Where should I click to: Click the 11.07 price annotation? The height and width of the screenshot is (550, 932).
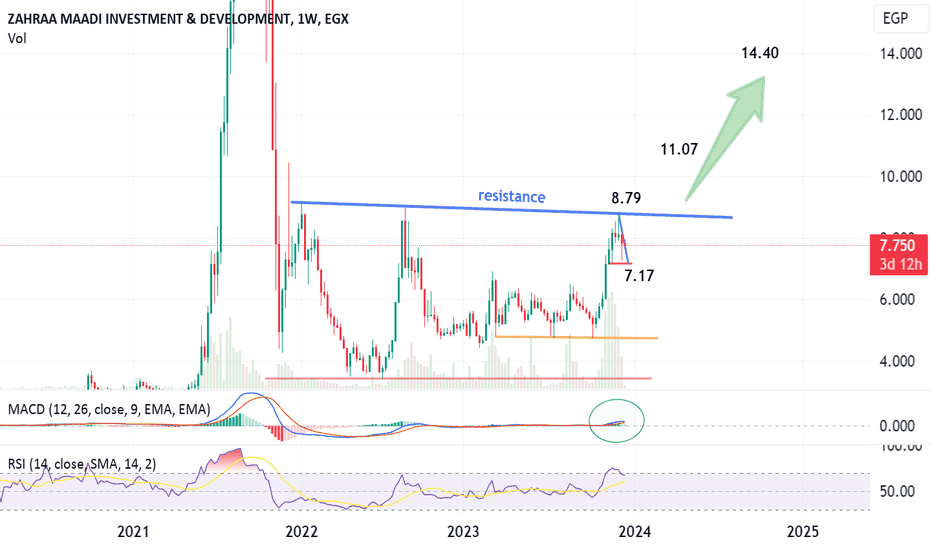679,149
